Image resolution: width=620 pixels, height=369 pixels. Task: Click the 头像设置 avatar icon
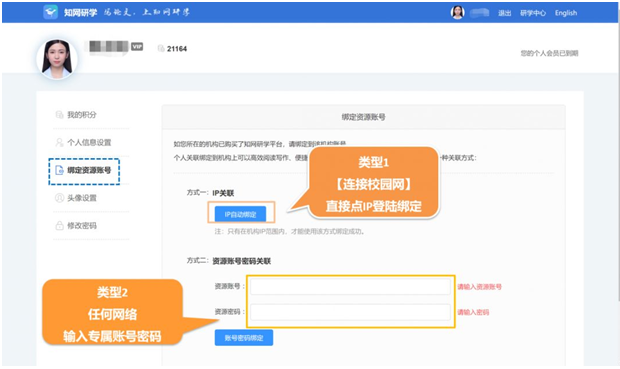59,198
